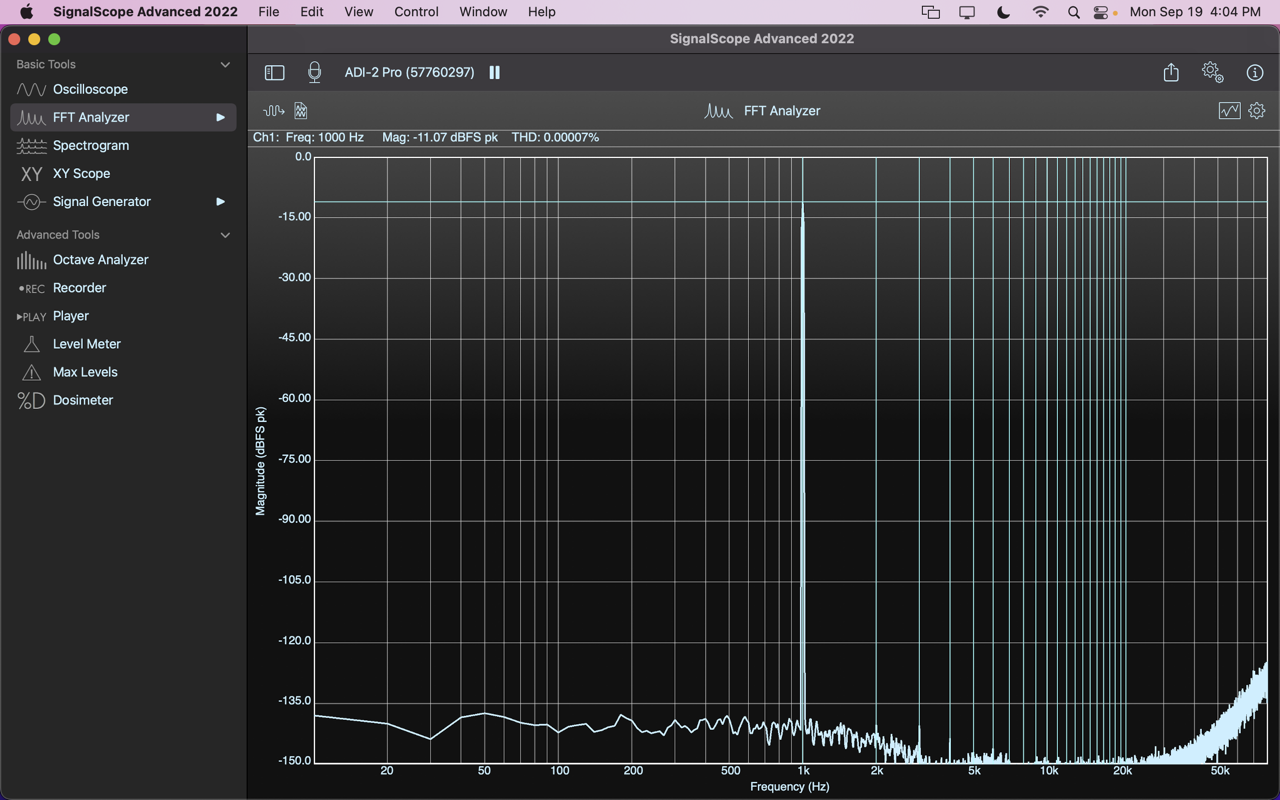Viewport: 1280px width, 800px height.
Task: Open the Window menu
Action: (483, 12)
